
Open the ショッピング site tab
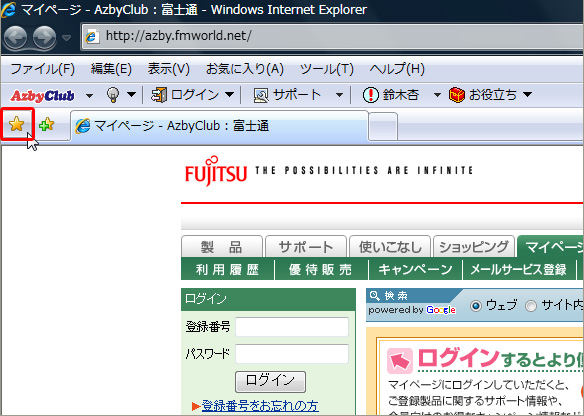point(474,247)
